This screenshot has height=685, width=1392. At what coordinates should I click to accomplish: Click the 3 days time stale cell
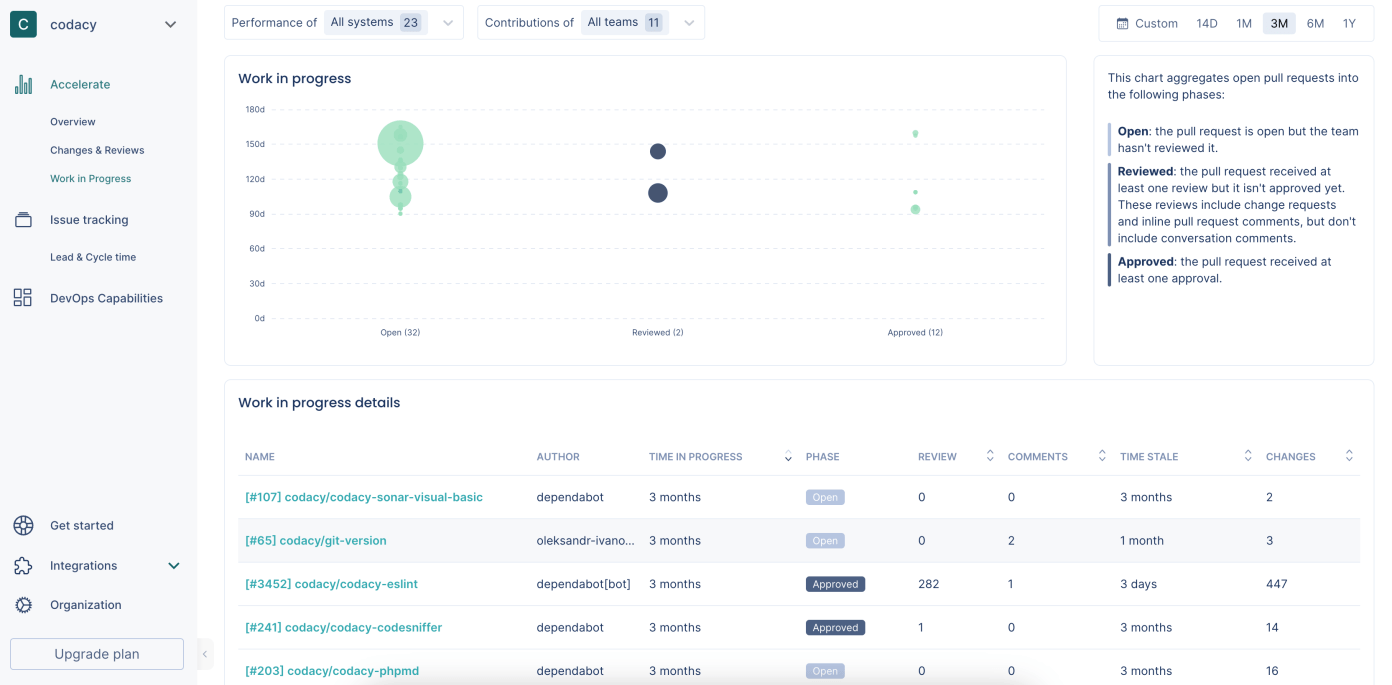click(x=1138, y=584)
